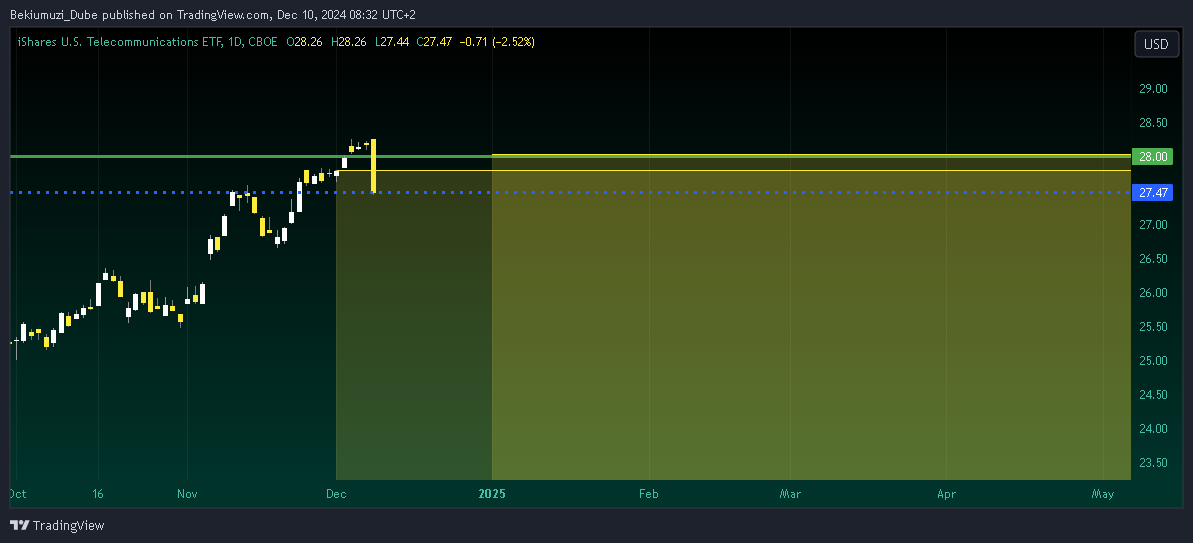The height and width of the screenshot is (543, 1193).
Task: Click the 29.00 price axis label
Action: click(x=1153, y=89)
